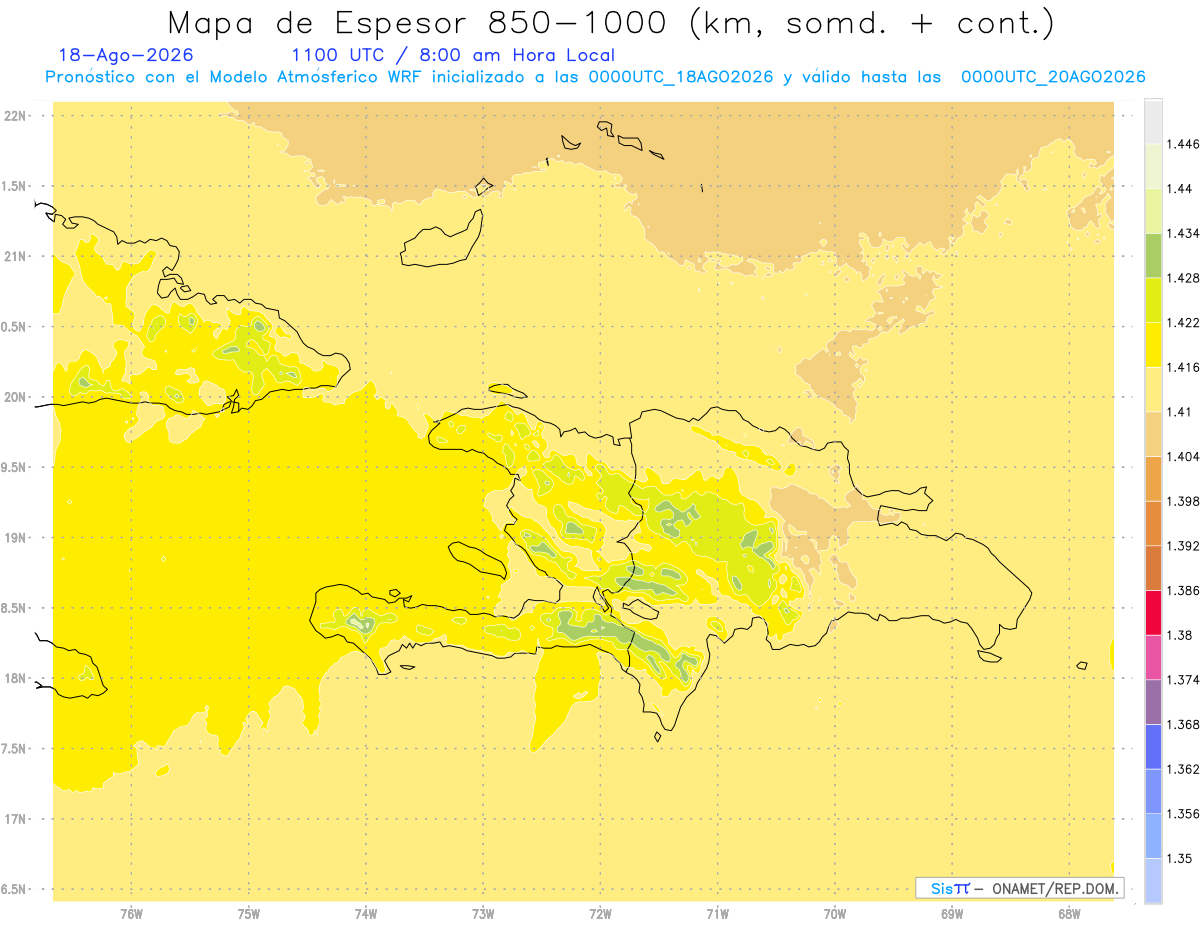Select the gray legend swatch above 1.446
The width and height of the screenshot is (1200, 927).
tap(1153, 121)
